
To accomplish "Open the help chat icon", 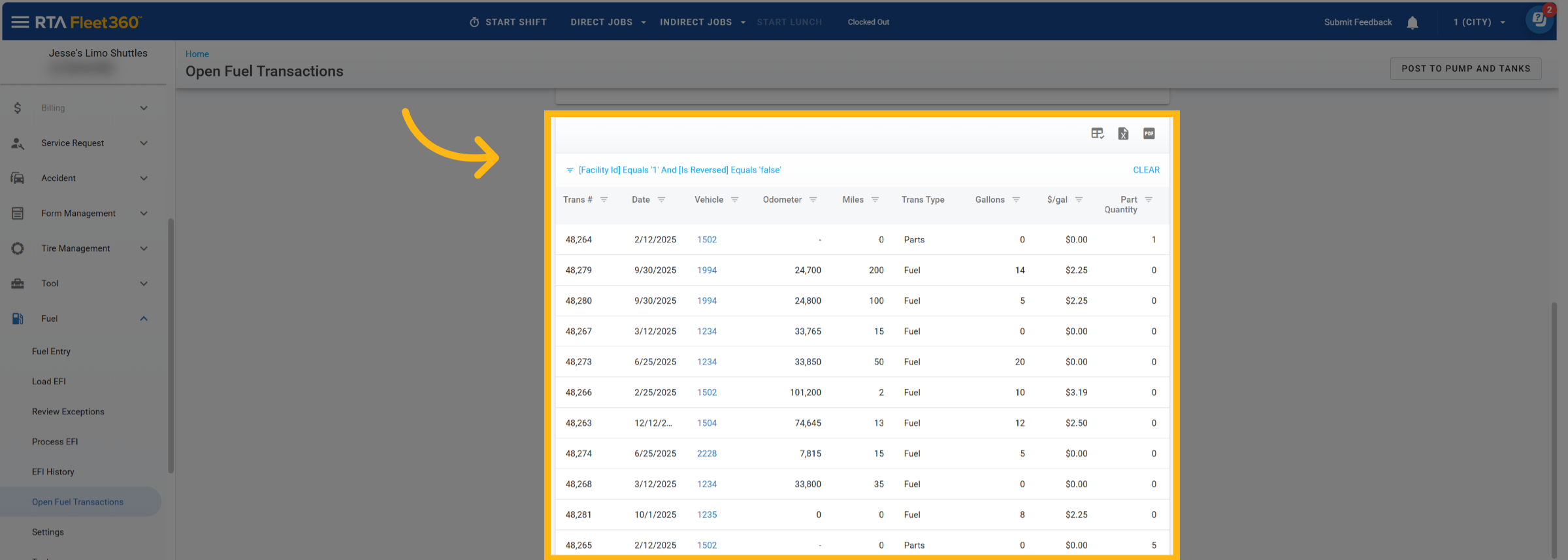I will pyautogui.click(x=1539, y=20).
